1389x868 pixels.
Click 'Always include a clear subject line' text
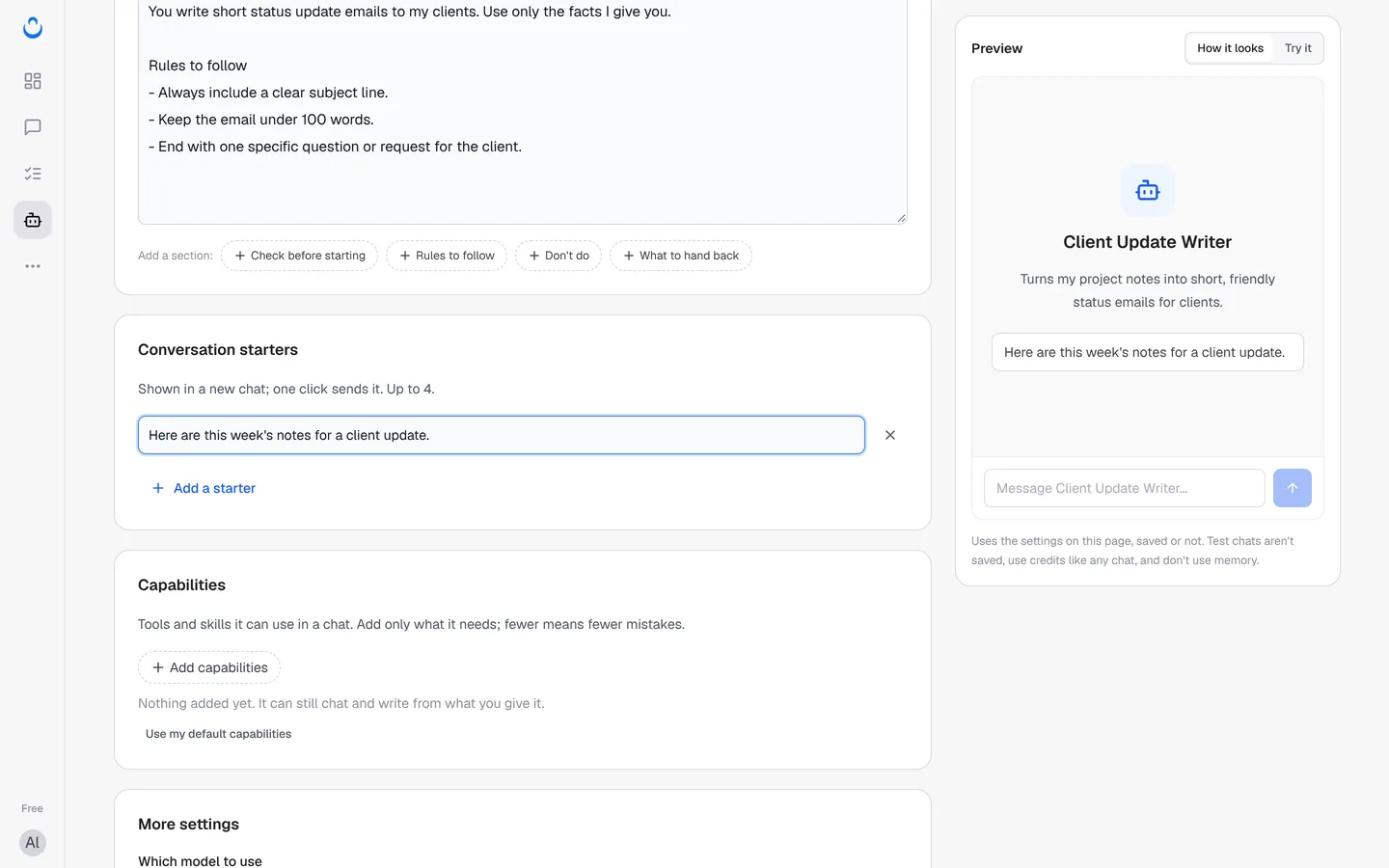point(268,93)
